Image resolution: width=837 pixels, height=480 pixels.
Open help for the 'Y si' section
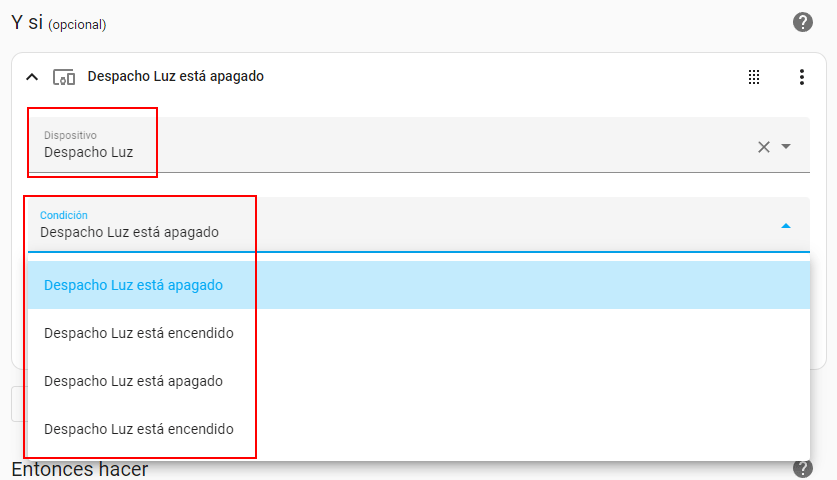(x=803, y=22)
